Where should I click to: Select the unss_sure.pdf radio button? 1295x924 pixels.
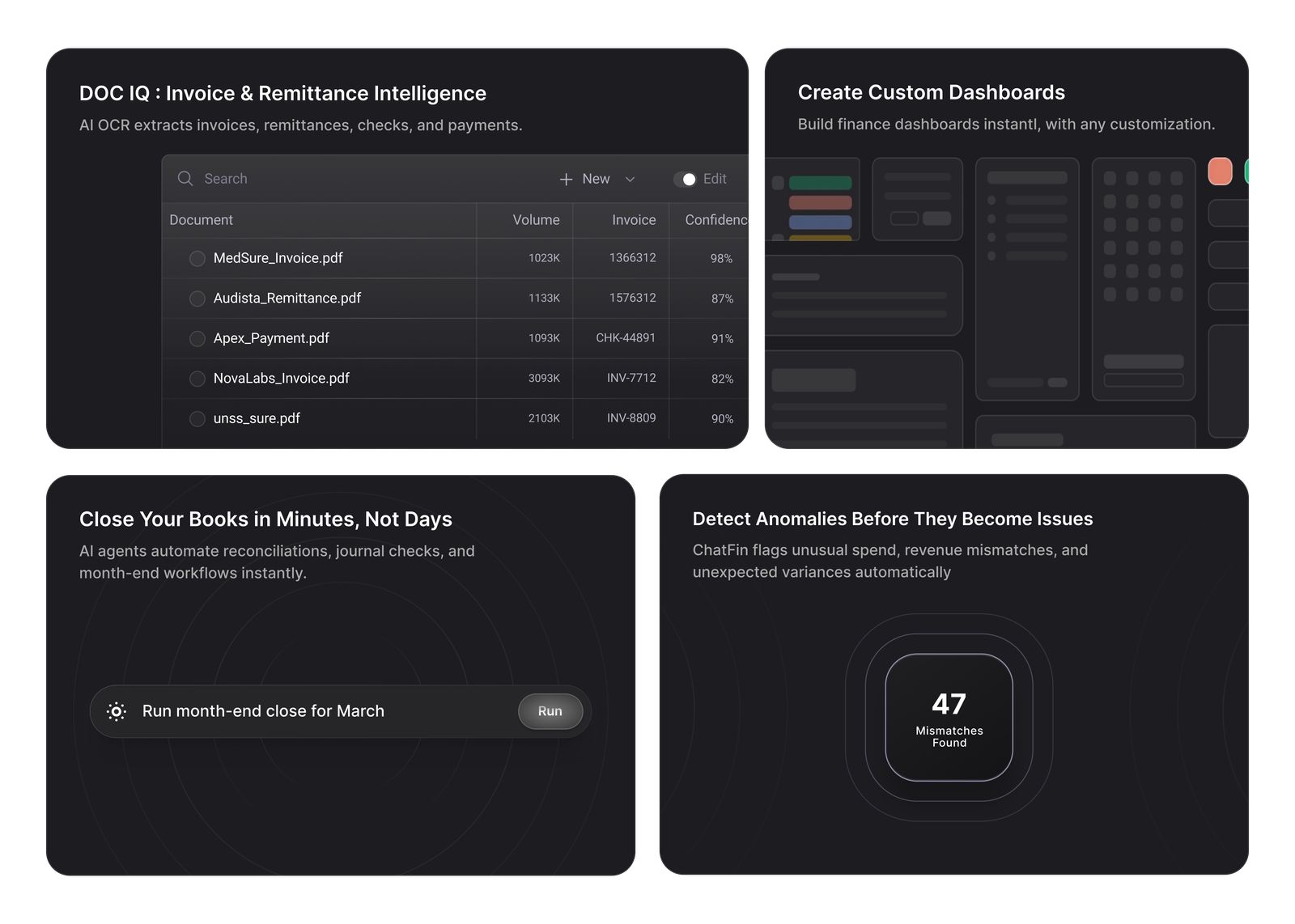click(197, 418)
